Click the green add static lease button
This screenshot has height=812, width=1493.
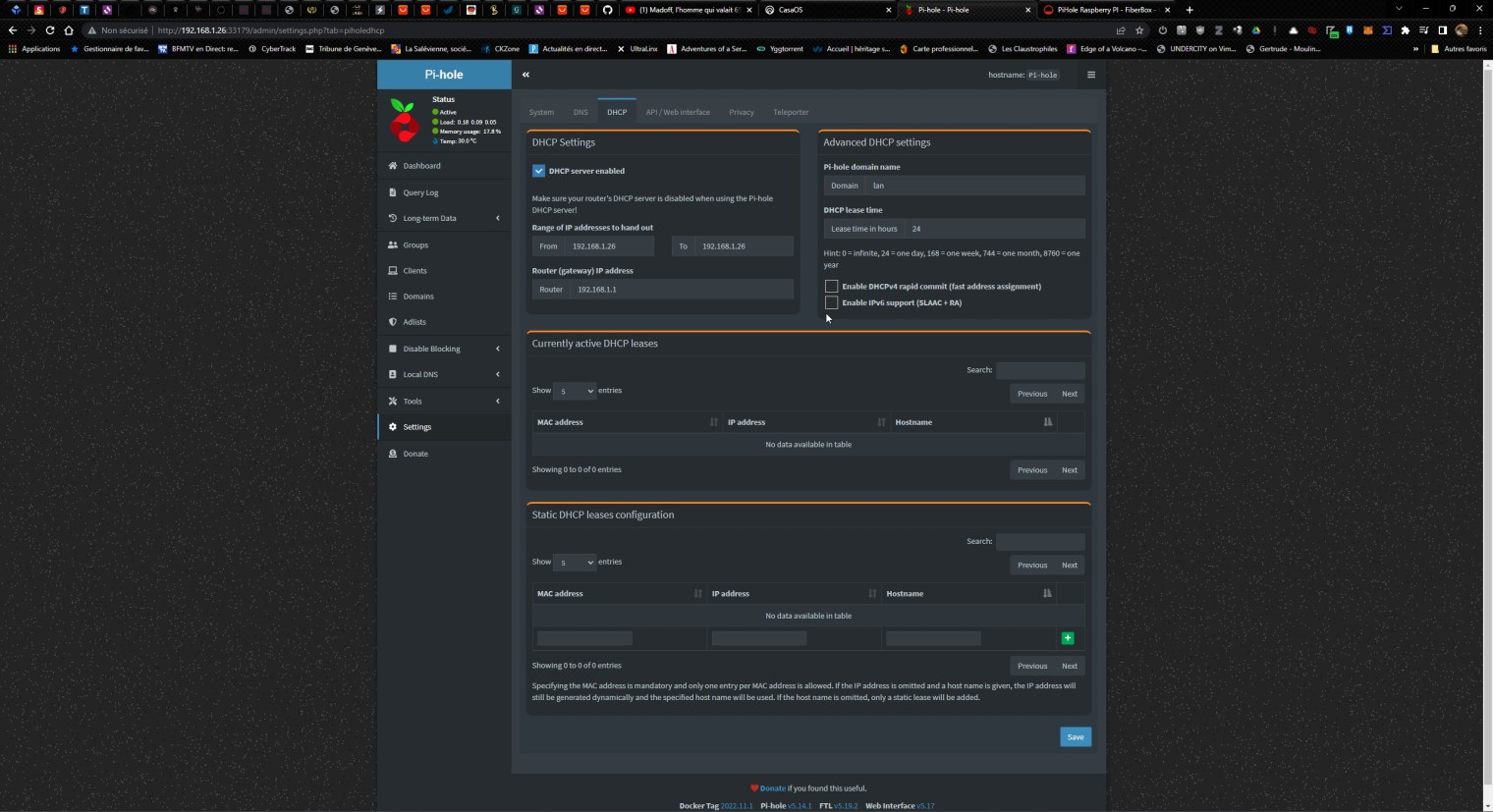point(1068,638)
